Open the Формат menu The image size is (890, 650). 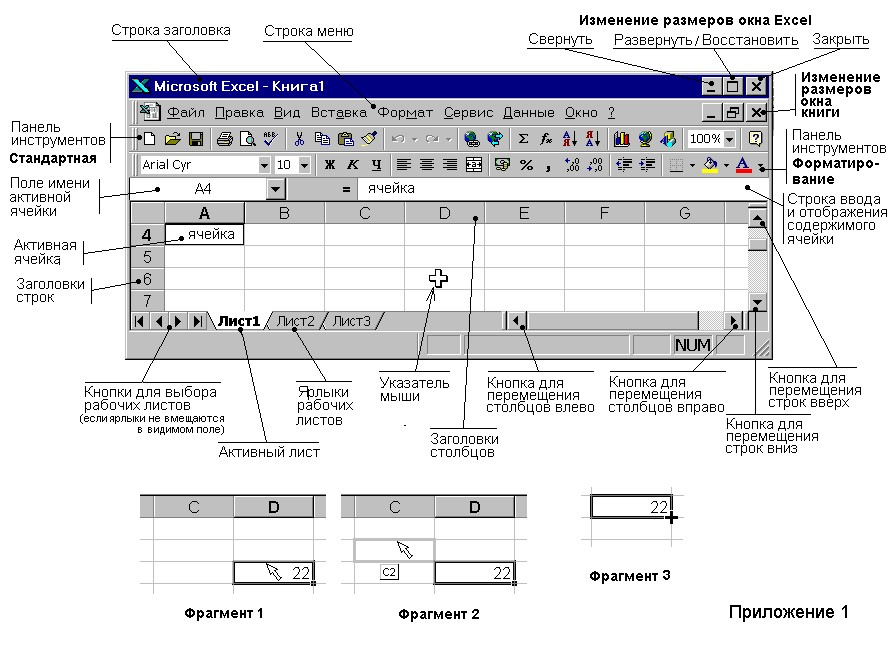(405, 112)
